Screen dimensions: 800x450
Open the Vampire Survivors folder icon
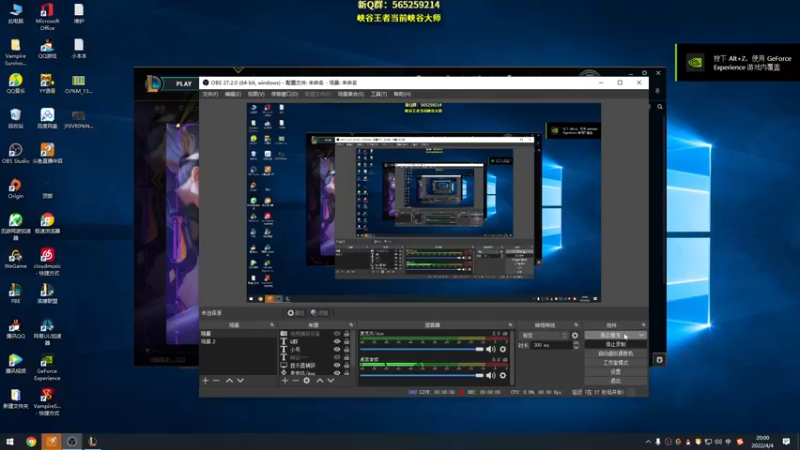click(x=15, y=52)
